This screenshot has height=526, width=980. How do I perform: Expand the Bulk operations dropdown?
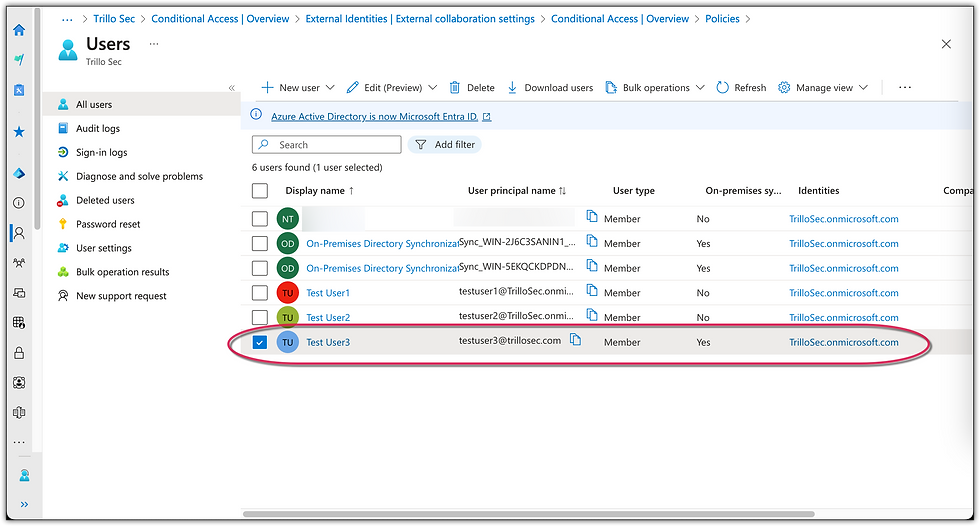[700, 87]
